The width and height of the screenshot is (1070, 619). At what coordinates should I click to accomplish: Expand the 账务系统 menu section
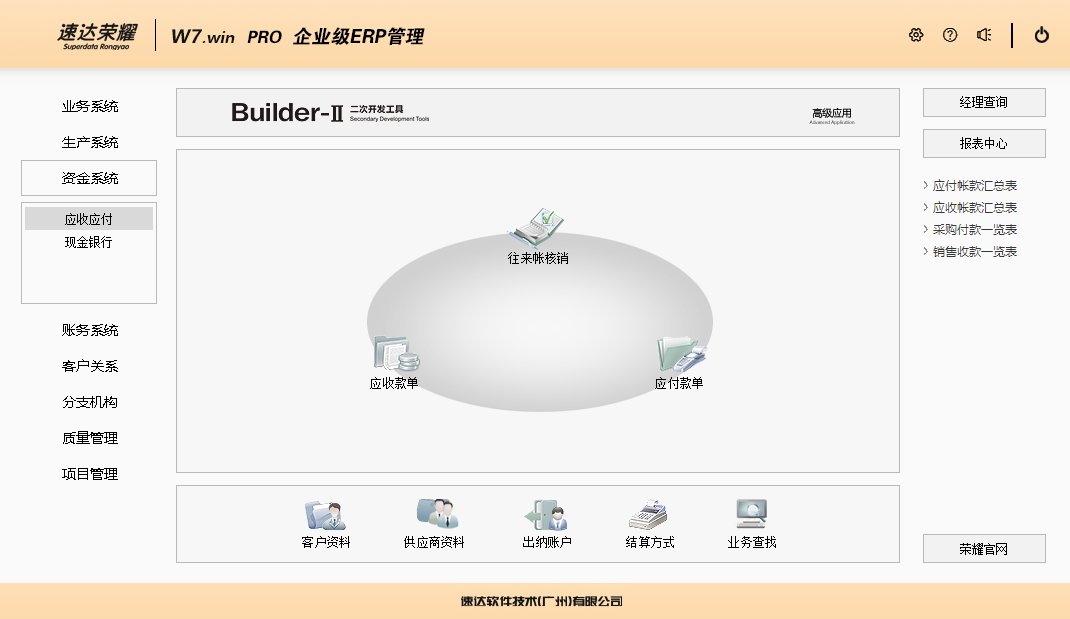pos(89,330)
